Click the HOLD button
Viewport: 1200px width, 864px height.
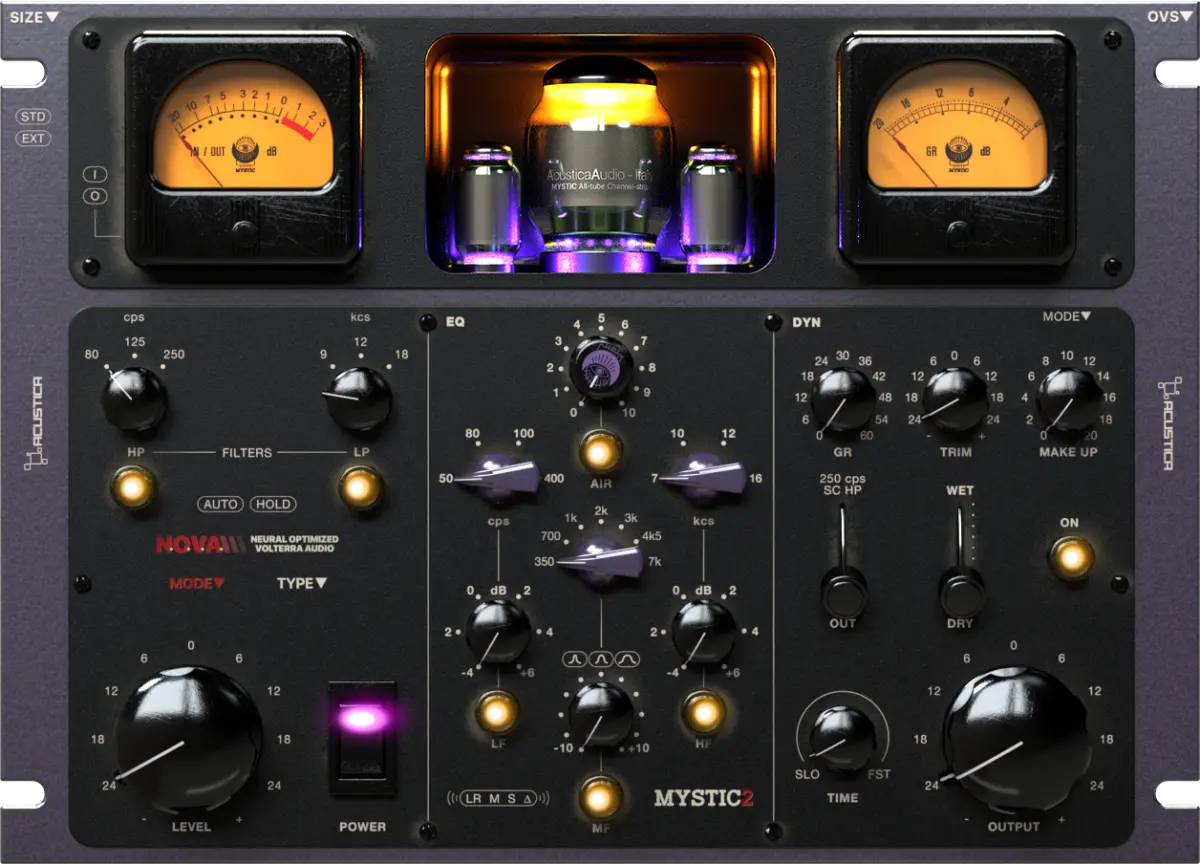click(273, 504)
